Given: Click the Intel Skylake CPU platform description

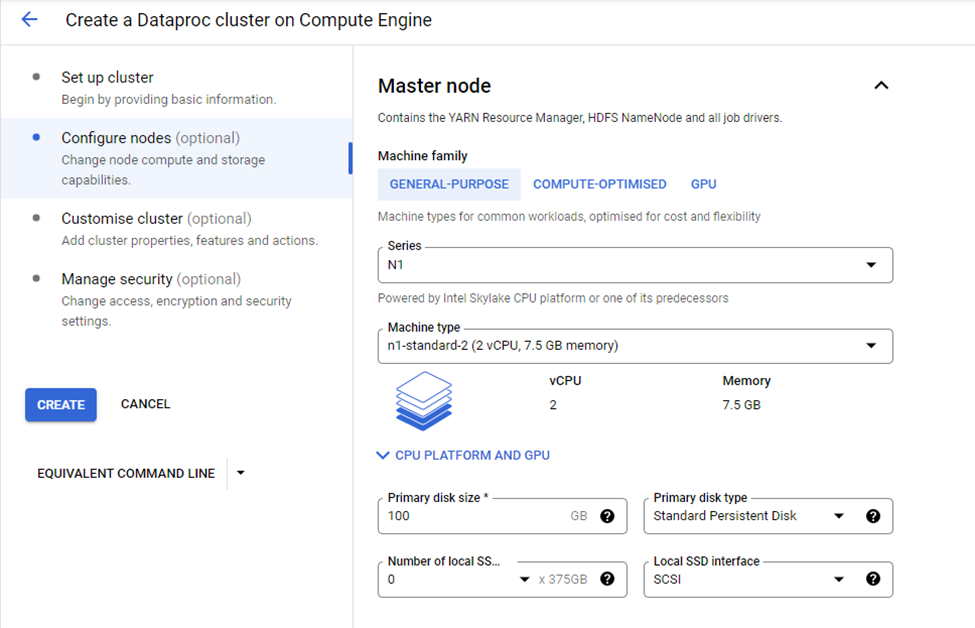Looking at the screenshot, I should [x=553, y=298].
